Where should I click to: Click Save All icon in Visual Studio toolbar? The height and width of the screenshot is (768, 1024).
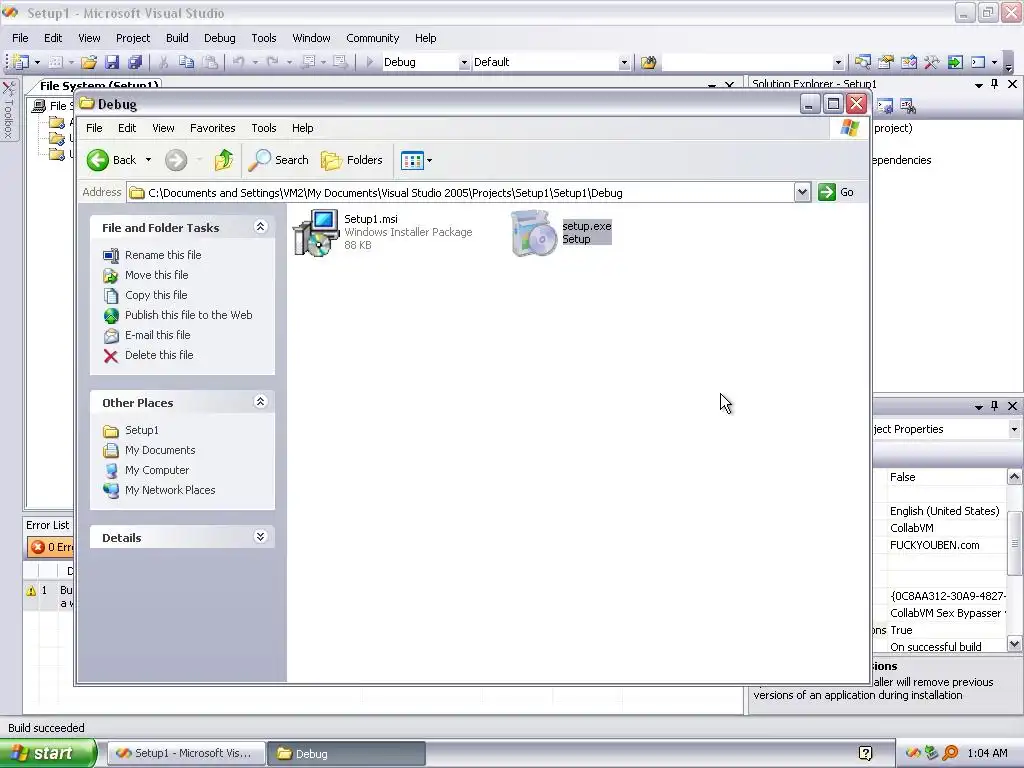[135, 62]
